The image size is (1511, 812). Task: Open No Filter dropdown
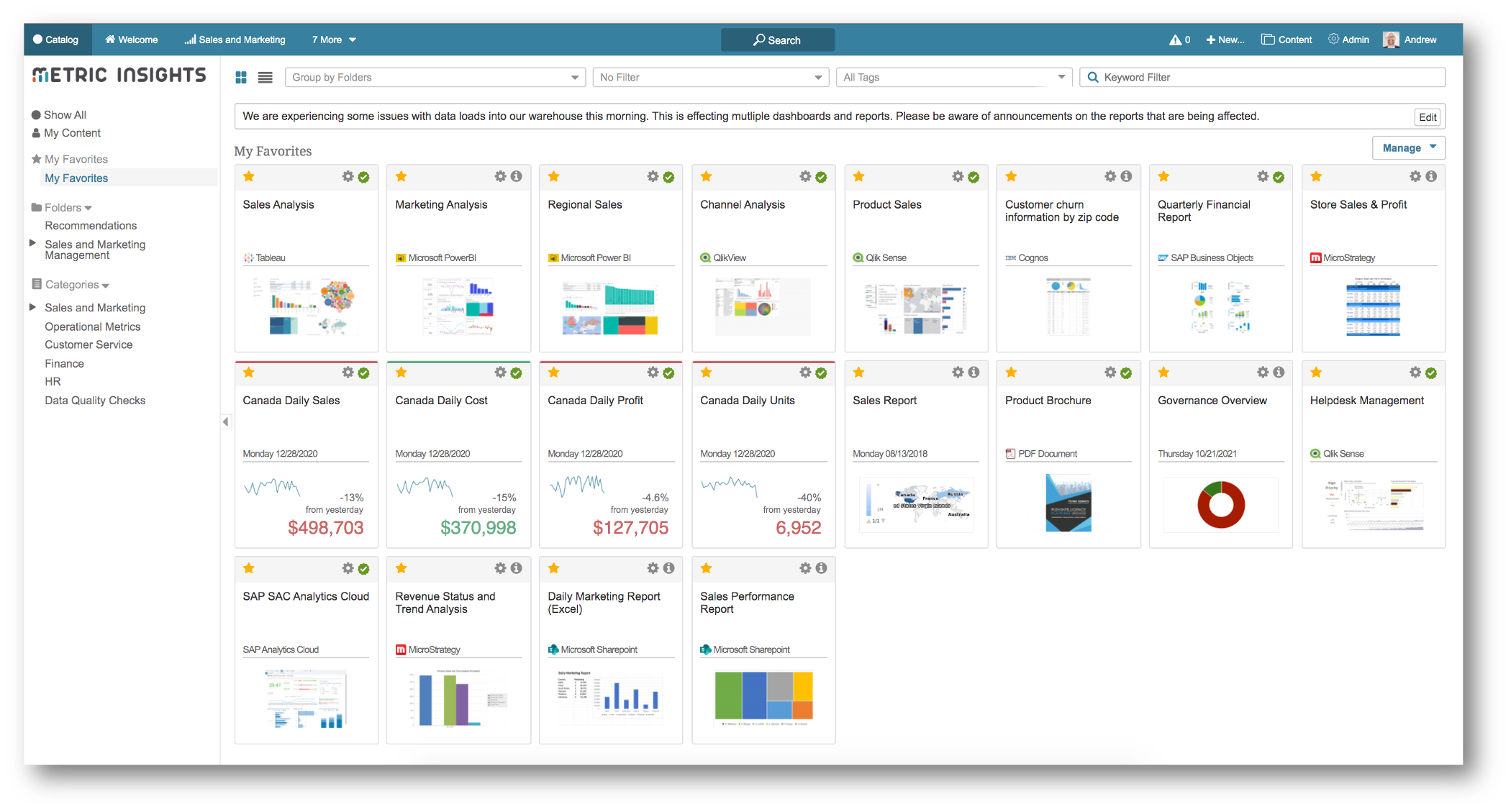[710, 78]
